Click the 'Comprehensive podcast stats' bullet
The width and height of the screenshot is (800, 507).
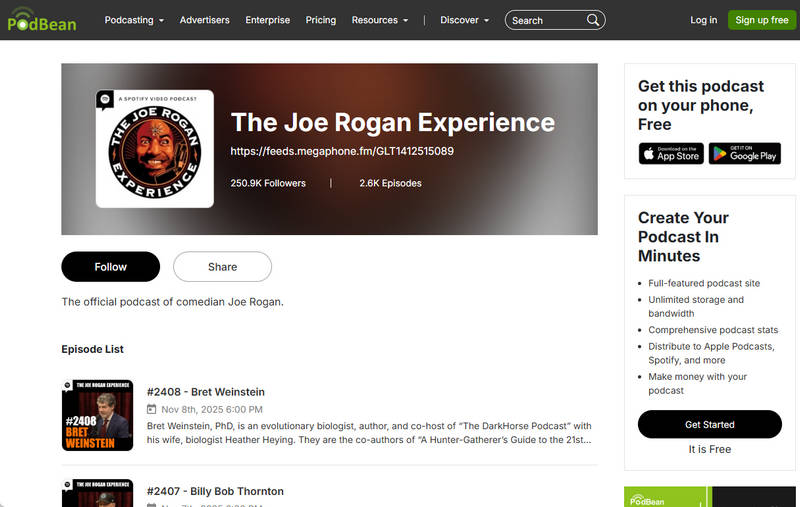coord(713,330)
